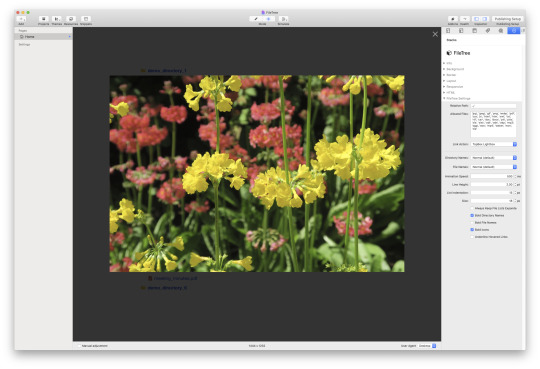Toggle the left Inspector panel segment icon

(477, 19)
